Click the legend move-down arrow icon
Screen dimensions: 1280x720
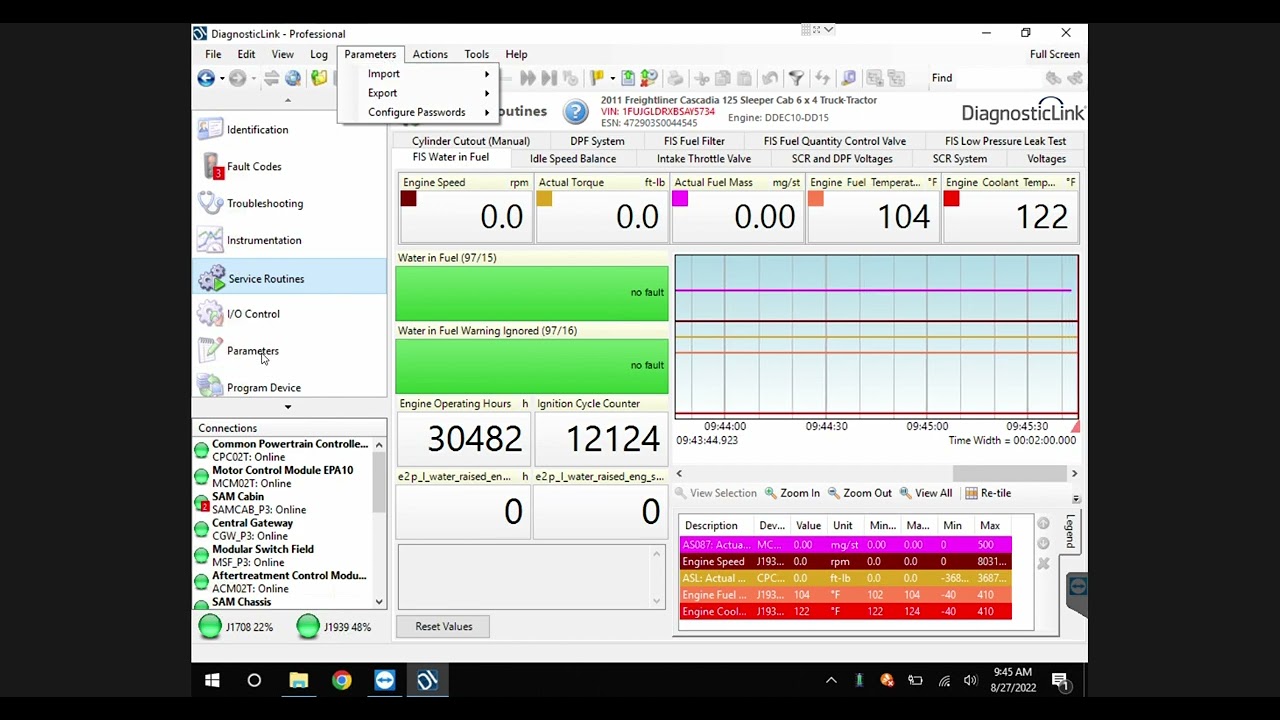pos(1043,544)
